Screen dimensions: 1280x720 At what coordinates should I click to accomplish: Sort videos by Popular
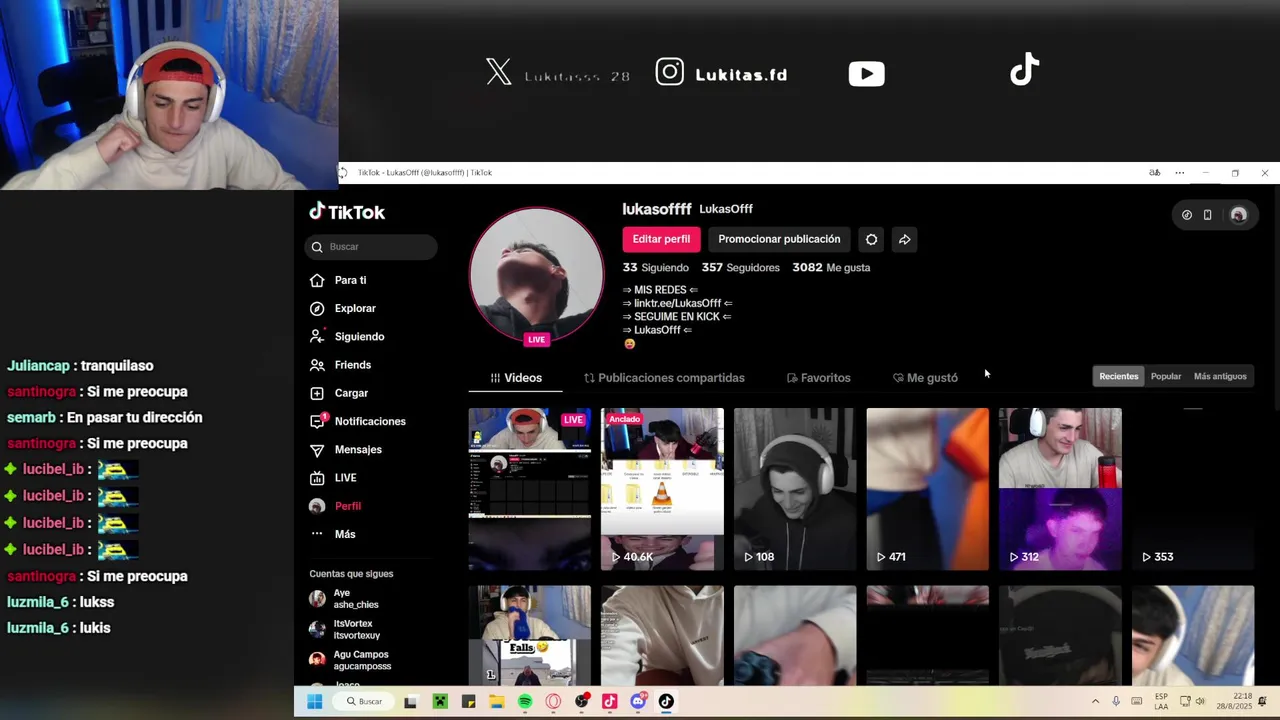pyautogui.click(x=1166, y=376)
